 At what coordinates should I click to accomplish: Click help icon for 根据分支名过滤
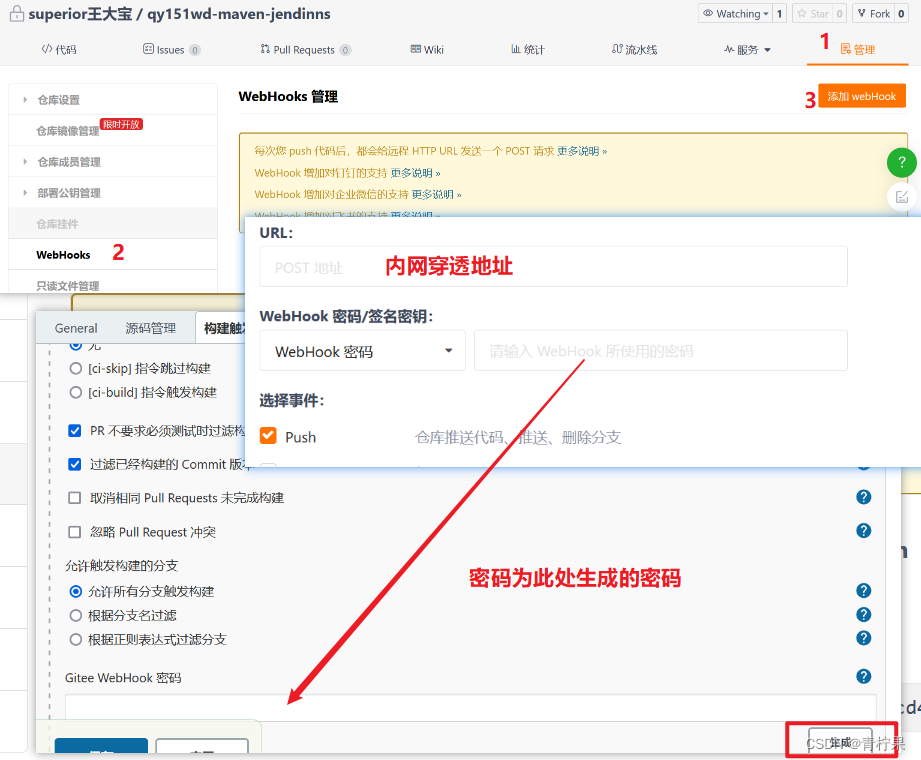pyautogui.click(x=863, y=614)
